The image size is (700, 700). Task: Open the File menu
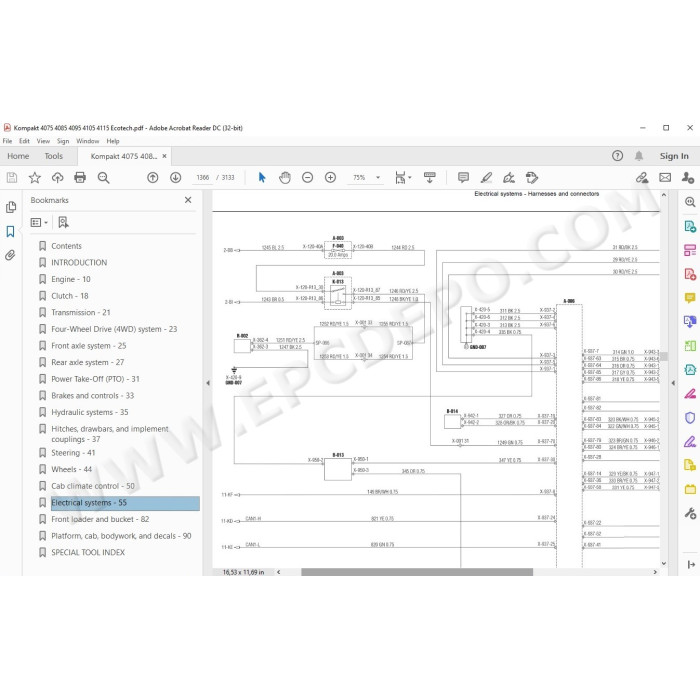8,141
